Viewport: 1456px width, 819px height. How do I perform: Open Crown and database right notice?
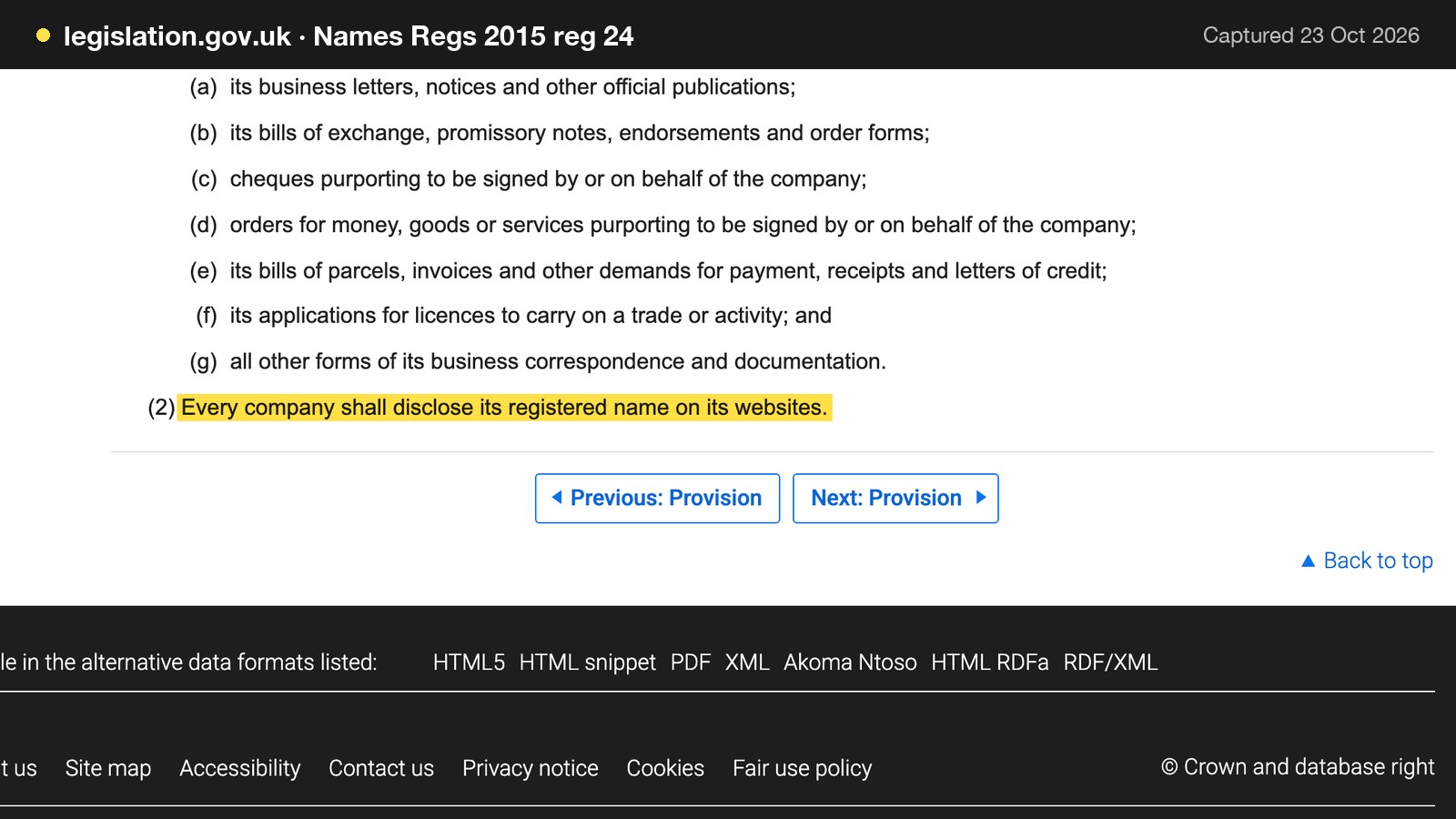click(1298, 767)
